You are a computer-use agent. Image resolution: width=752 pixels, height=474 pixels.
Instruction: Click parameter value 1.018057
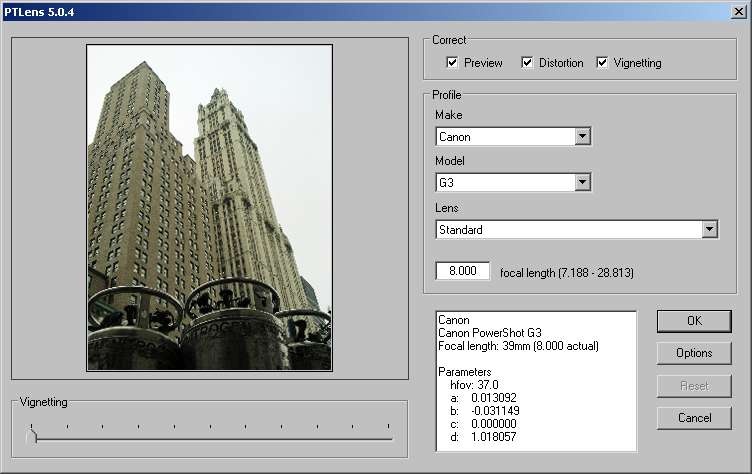[494, 437]
